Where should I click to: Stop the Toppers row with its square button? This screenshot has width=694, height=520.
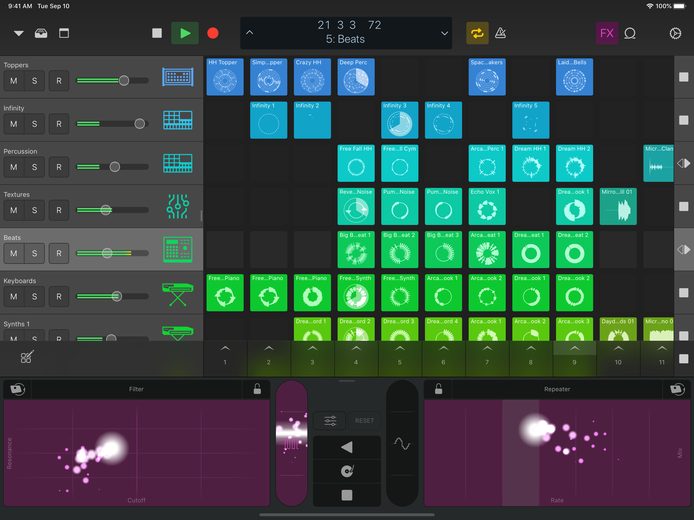(x=684, y=77)
